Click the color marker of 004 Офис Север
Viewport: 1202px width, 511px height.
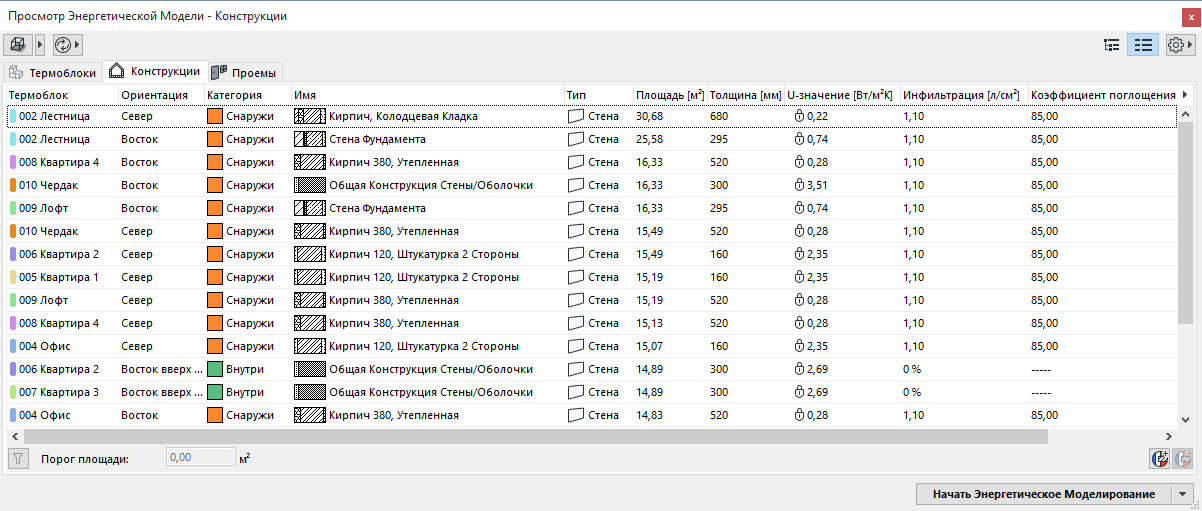tap(13, 346)
